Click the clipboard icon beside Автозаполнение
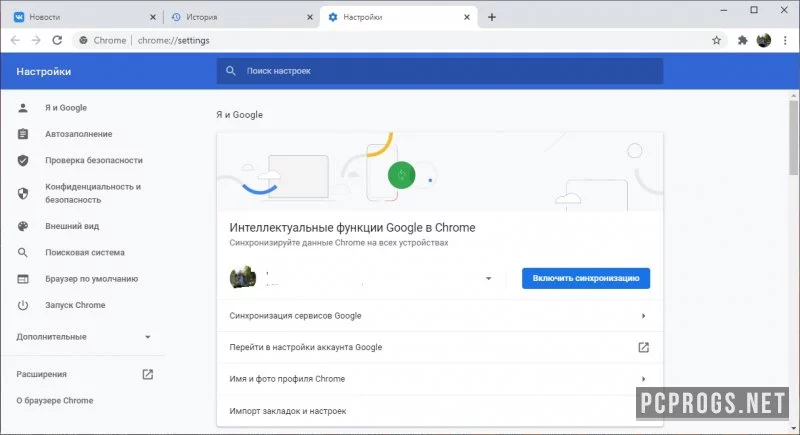 (x=23, y=134)
